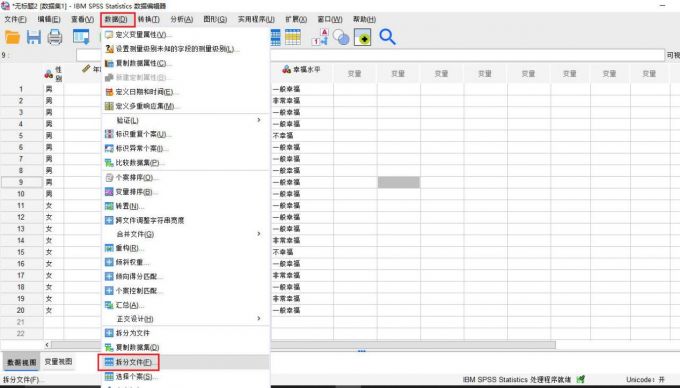Select the 性别 column header
The image size is (680, 388).
pos(54,73)
